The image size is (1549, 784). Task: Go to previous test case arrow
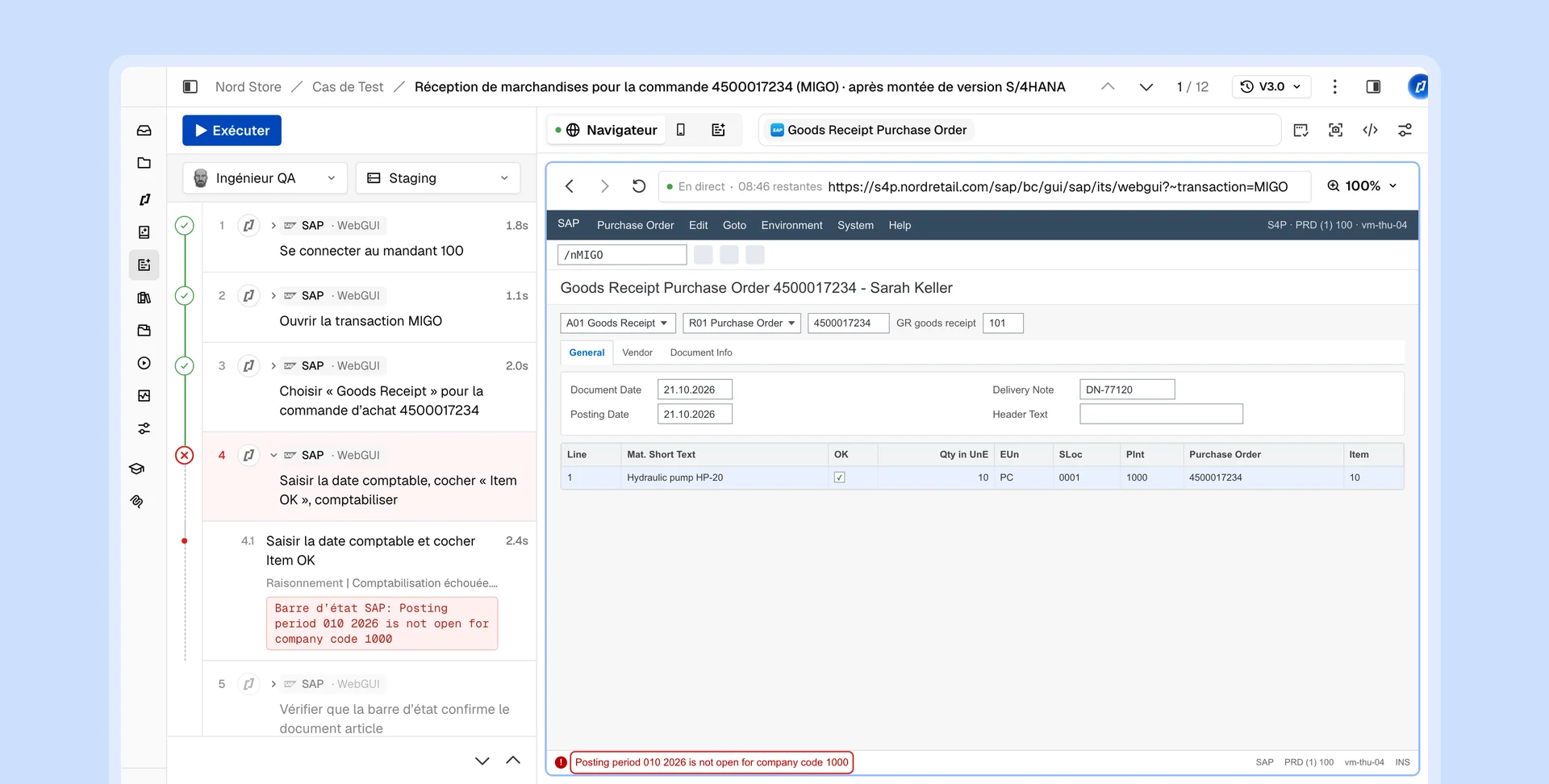click(1108, 87)
